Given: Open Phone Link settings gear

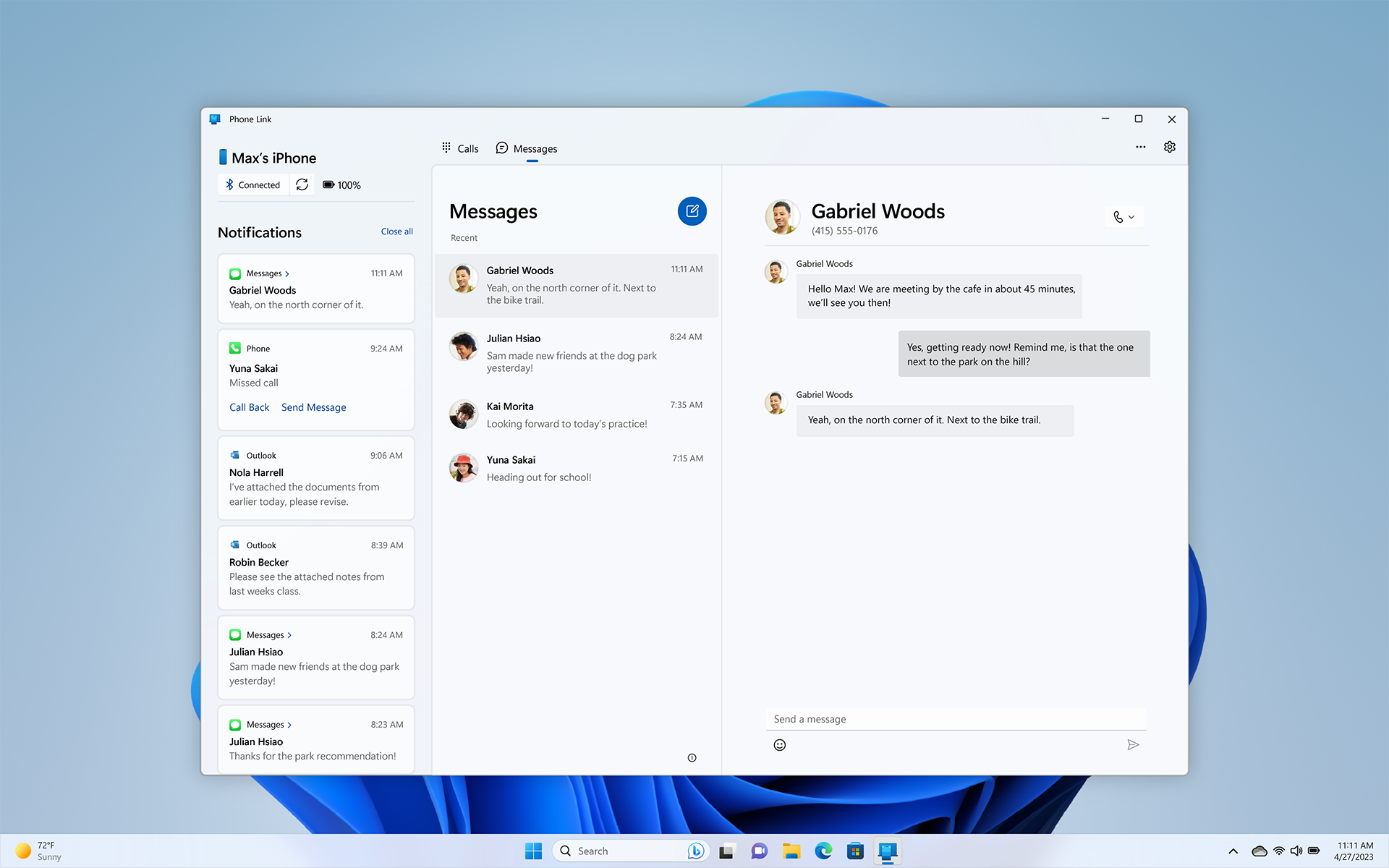Looking at the screenshot, I should point(1170,147).
